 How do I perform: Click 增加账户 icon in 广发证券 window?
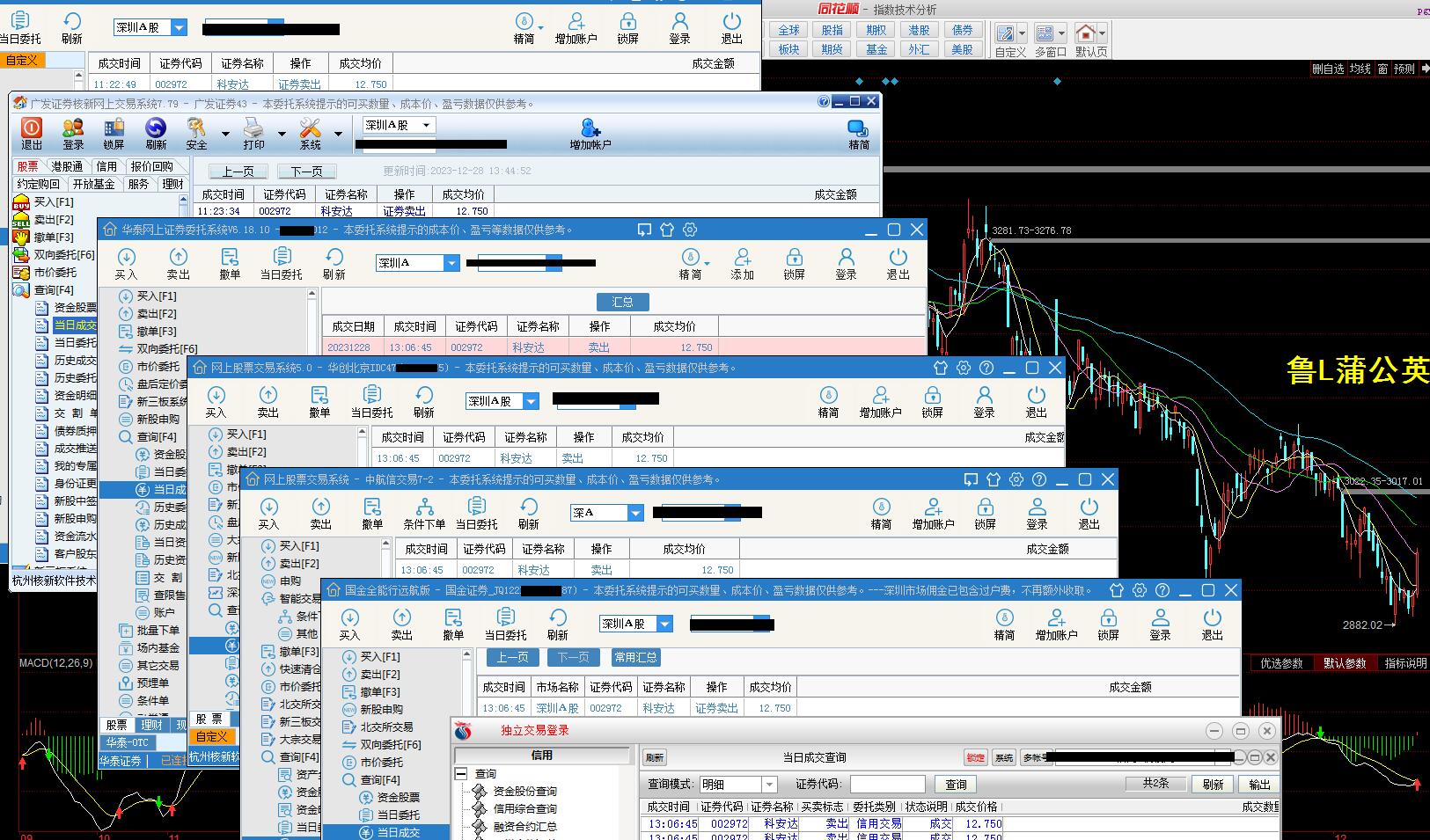coord(590,128)
